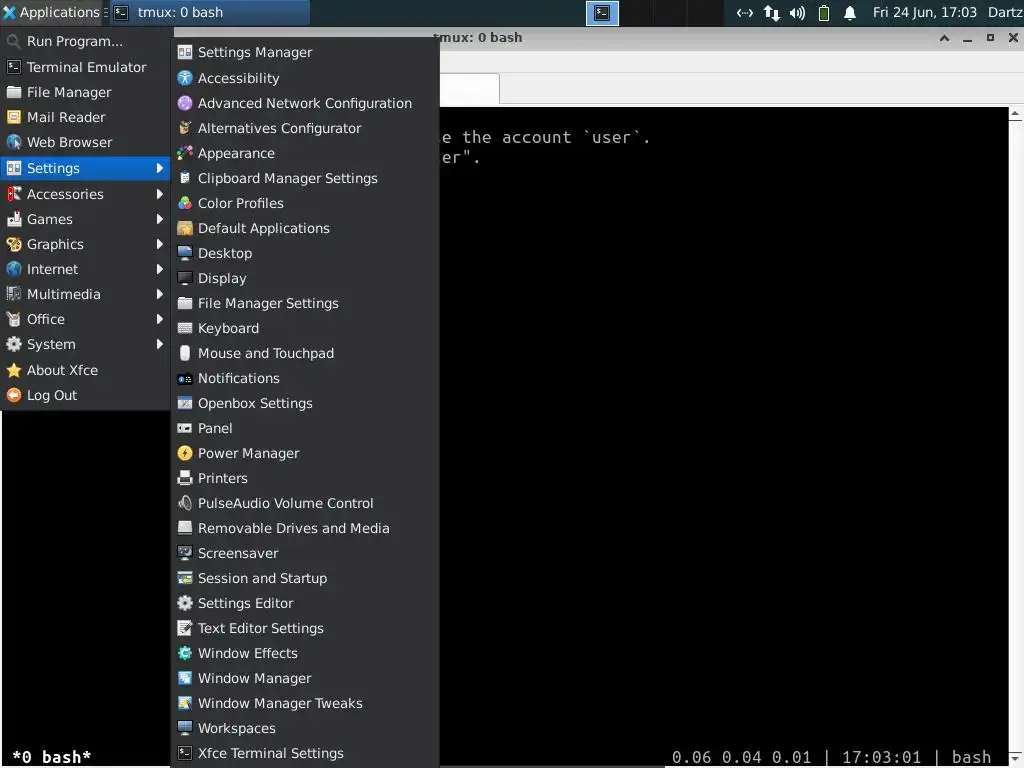Click the Advanced Network Configuration purple icon
The image size is (1024, 768).
click(185, 103)
